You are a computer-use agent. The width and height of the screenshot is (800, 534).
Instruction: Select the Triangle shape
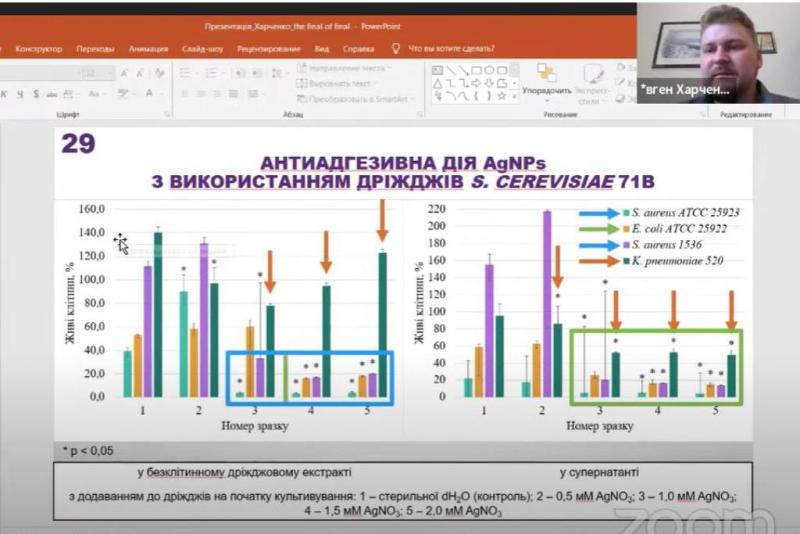click(x=438, y=84)
